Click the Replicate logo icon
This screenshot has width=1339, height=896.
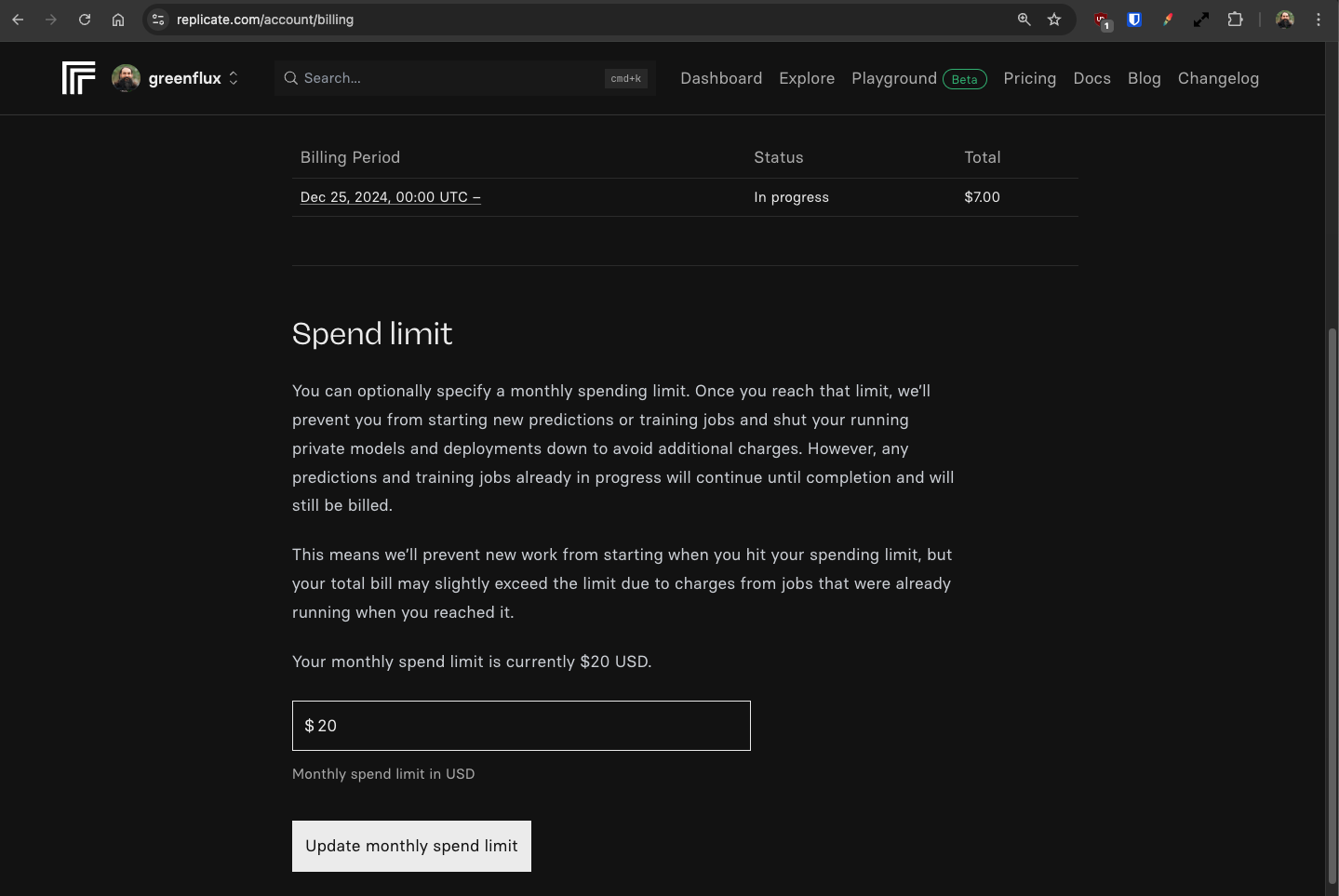pyautogui.click(x=78, y=78)
